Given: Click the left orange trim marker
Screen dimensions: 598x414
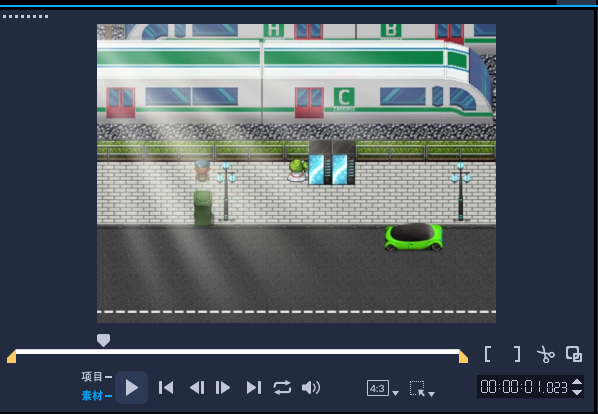Looking at the screenshot, I should (12, 356).
